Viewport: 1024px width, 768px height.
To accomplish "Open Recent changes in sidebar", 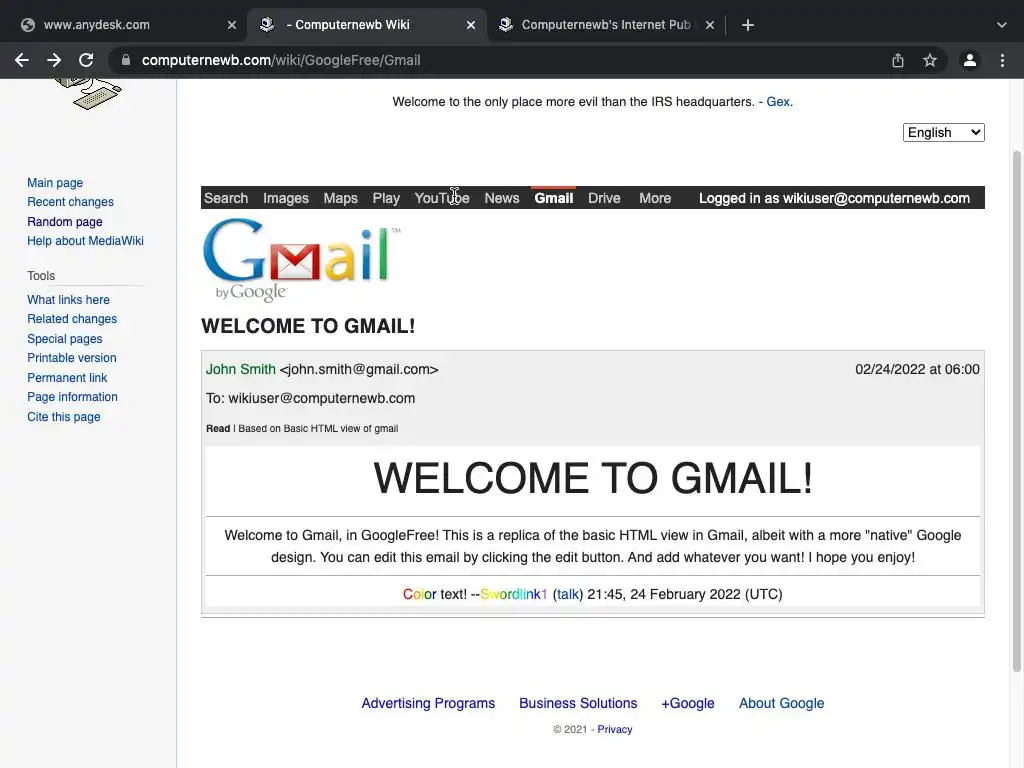I will (71, 202).
